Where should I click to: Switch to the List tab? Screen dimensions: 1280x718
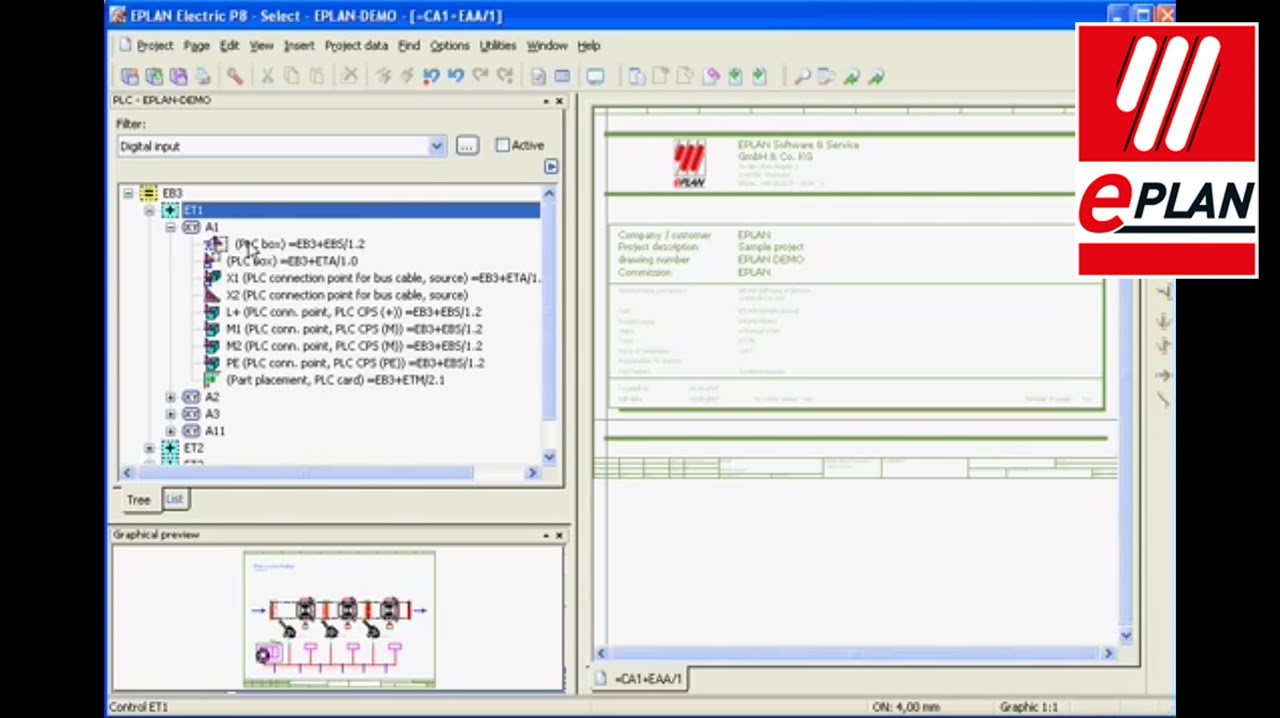174,499
